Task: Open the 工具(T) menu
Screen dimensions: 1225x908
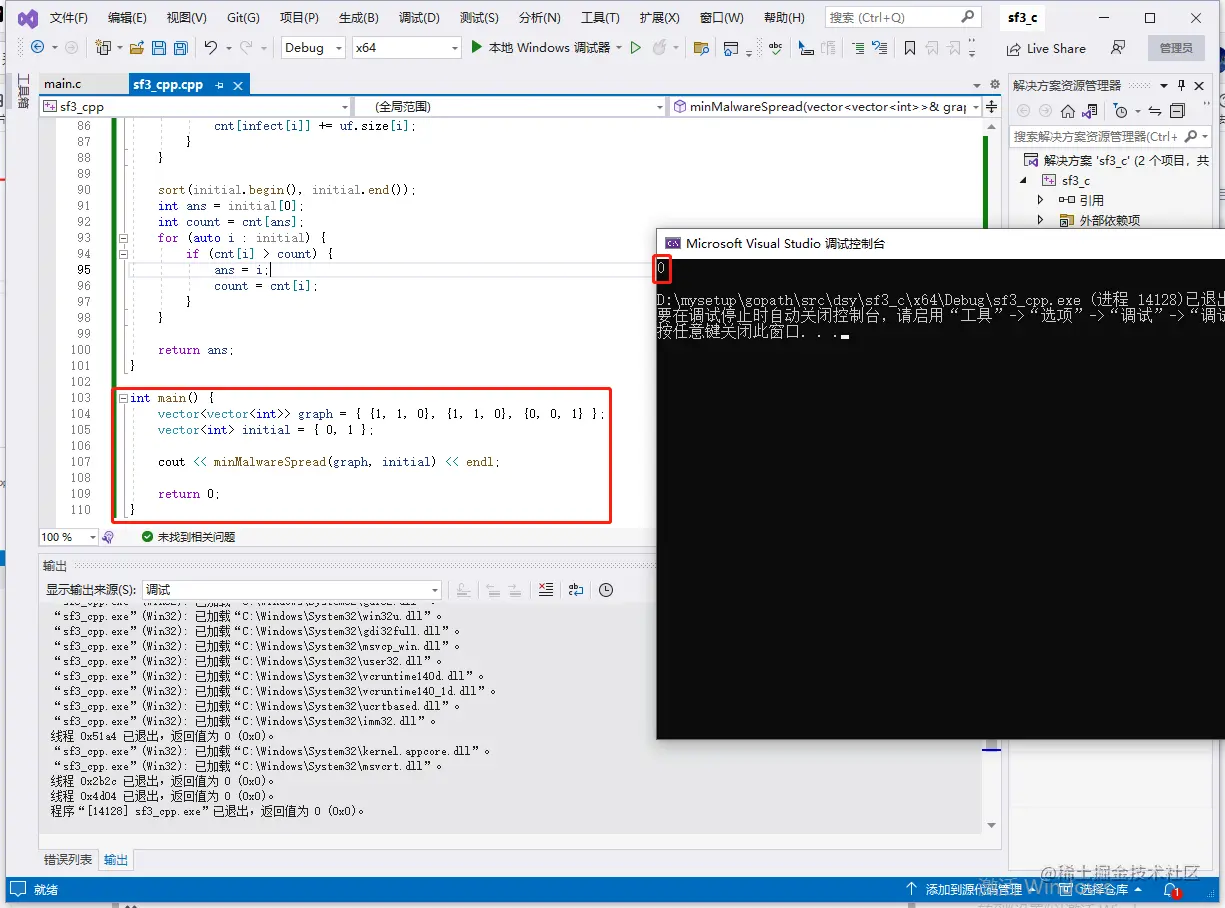Action: tap(600, 18)
